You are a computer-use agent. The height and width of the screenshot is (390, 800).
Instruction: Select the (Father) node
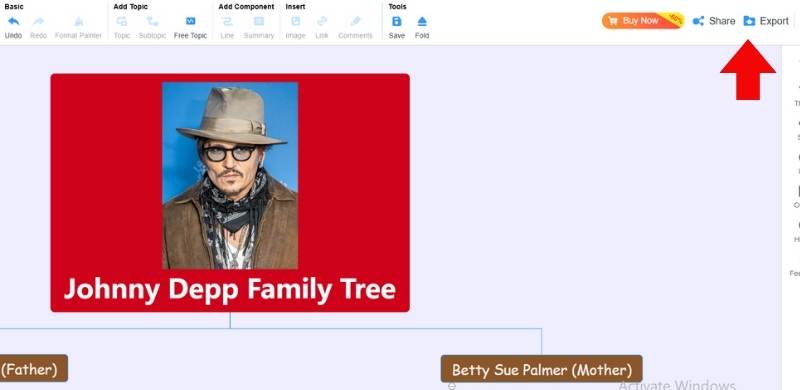pos(33,369)
